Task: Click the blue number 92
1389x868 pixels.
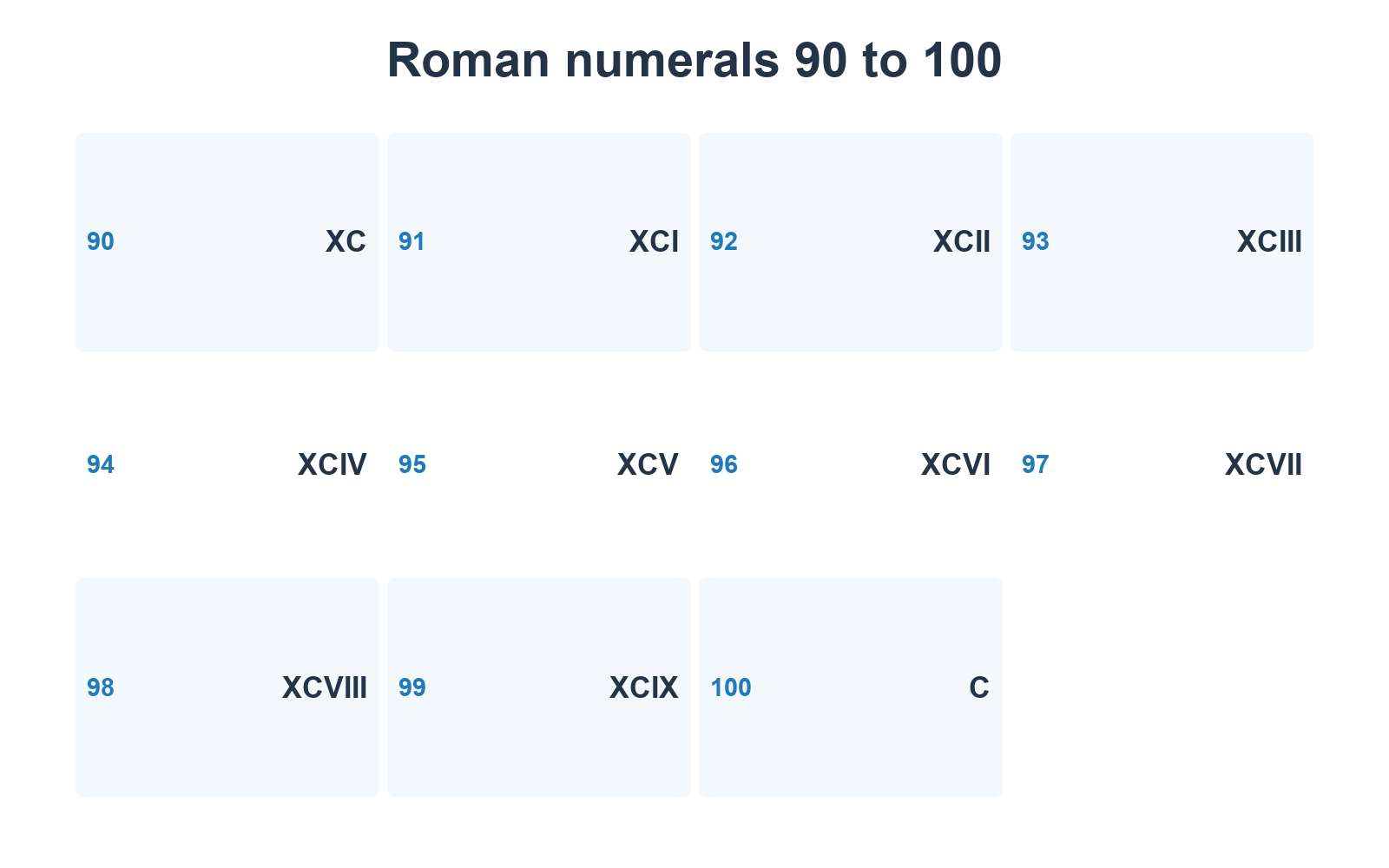Action: click(x=724, y=242)
